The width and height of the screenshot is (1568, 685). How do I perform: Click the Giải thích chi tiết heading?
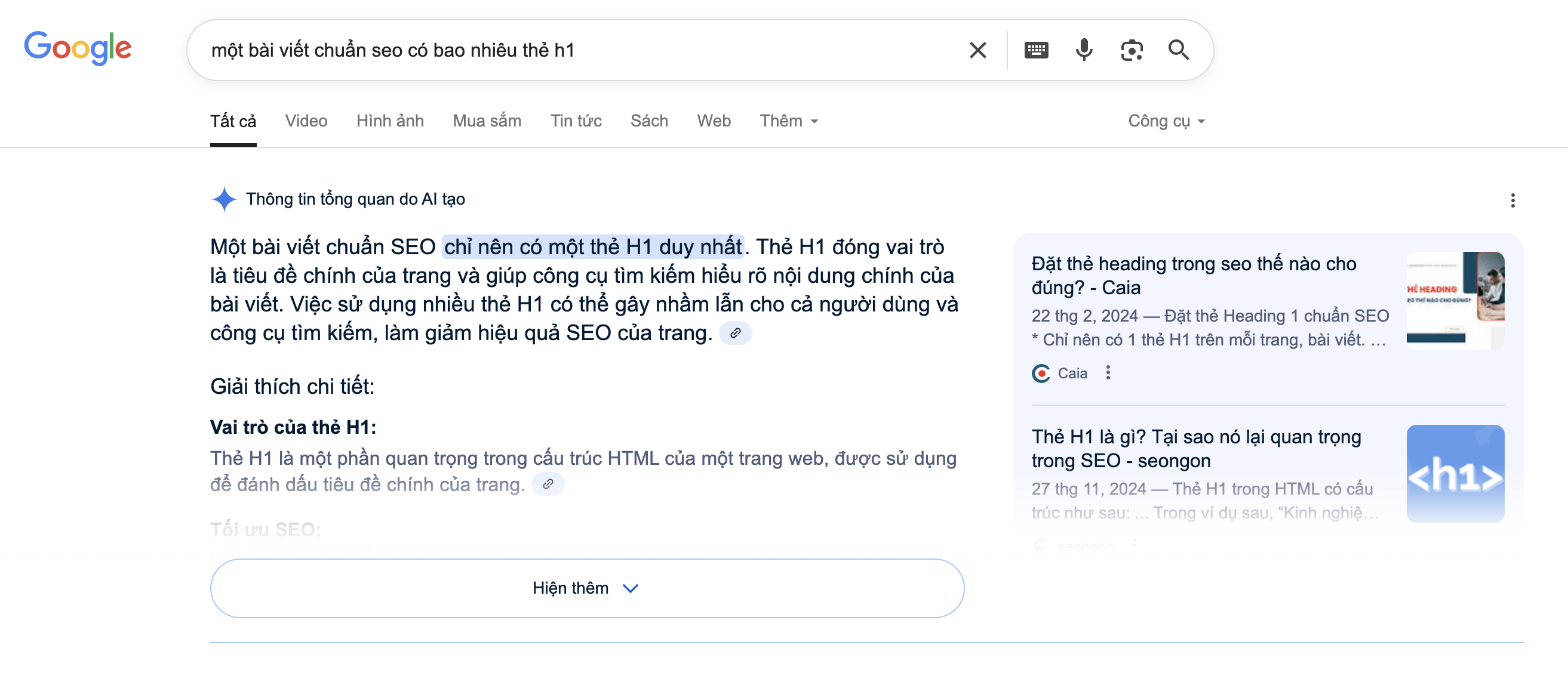coord(292,387)
